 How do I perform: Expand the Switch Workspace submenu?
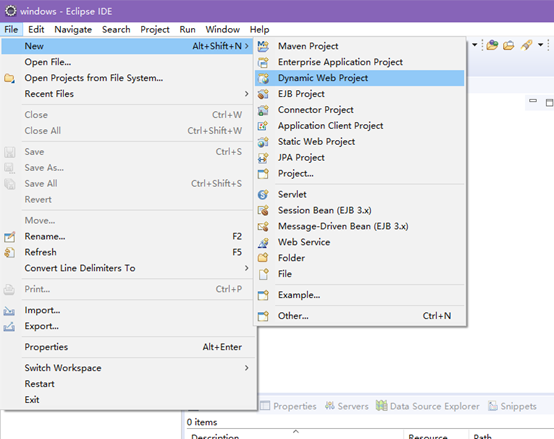(x=246, y=368)
